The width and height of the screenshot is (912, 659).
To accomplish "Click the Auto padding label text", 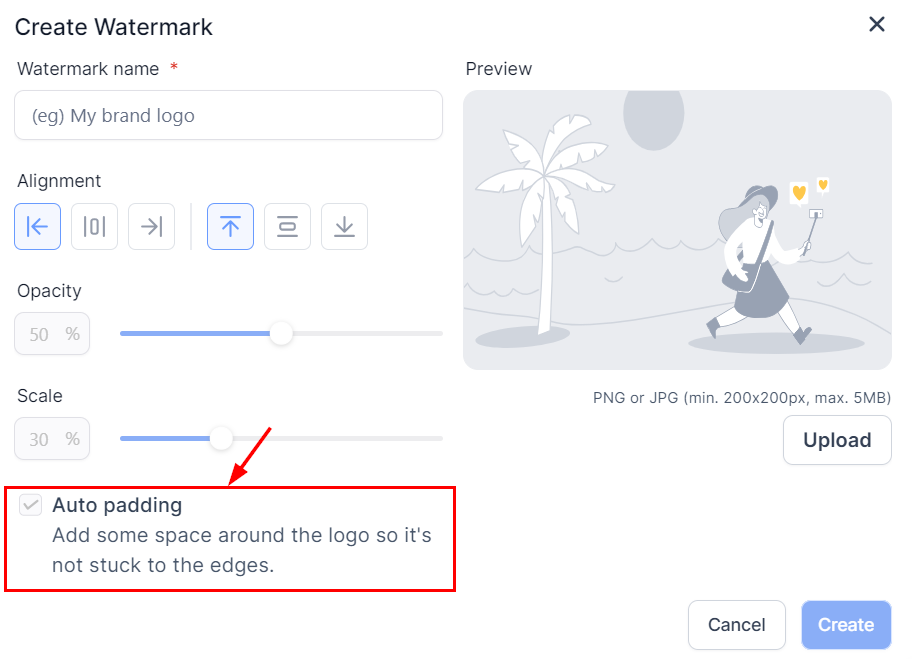I will (117, 505).
